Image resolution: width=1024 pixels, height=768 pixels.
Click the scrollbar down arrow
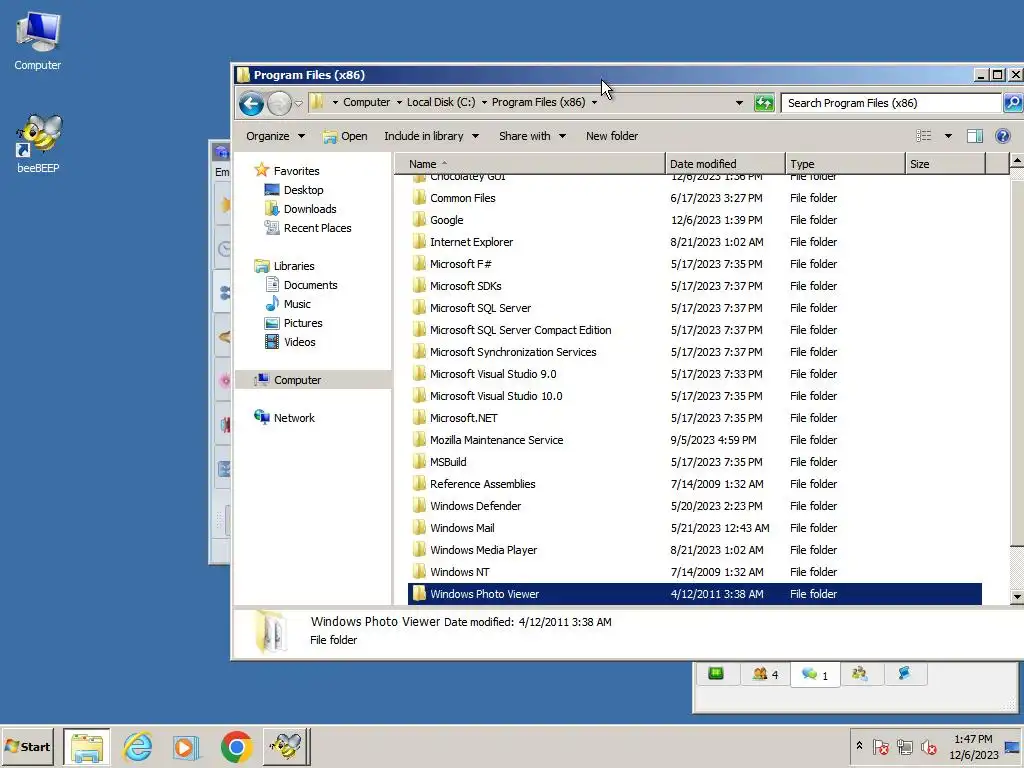(x=1017, y=597)
